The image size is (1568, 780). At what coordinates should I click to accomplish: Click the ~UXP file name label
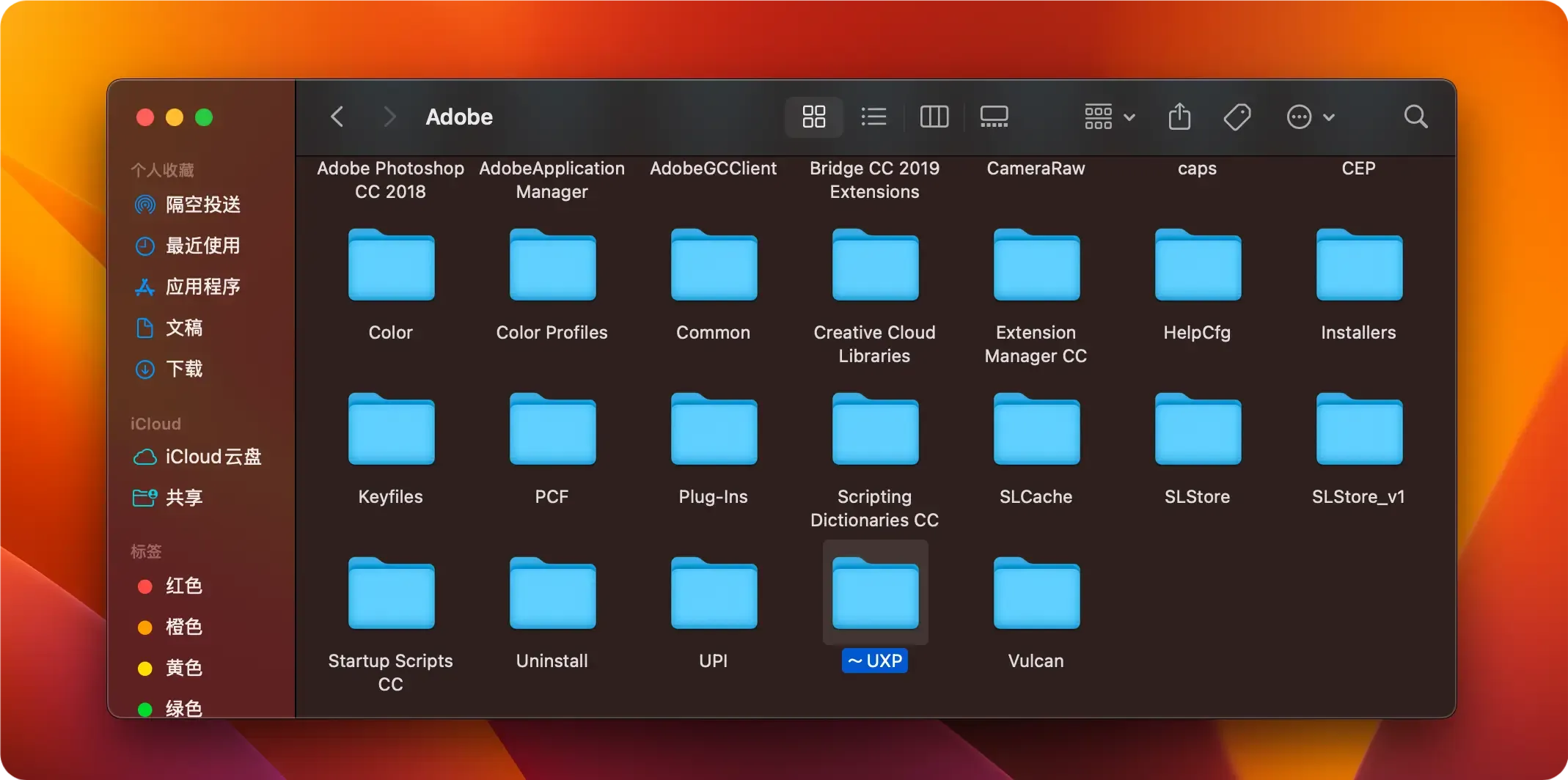pyautogui.click(x=875, y=661)
